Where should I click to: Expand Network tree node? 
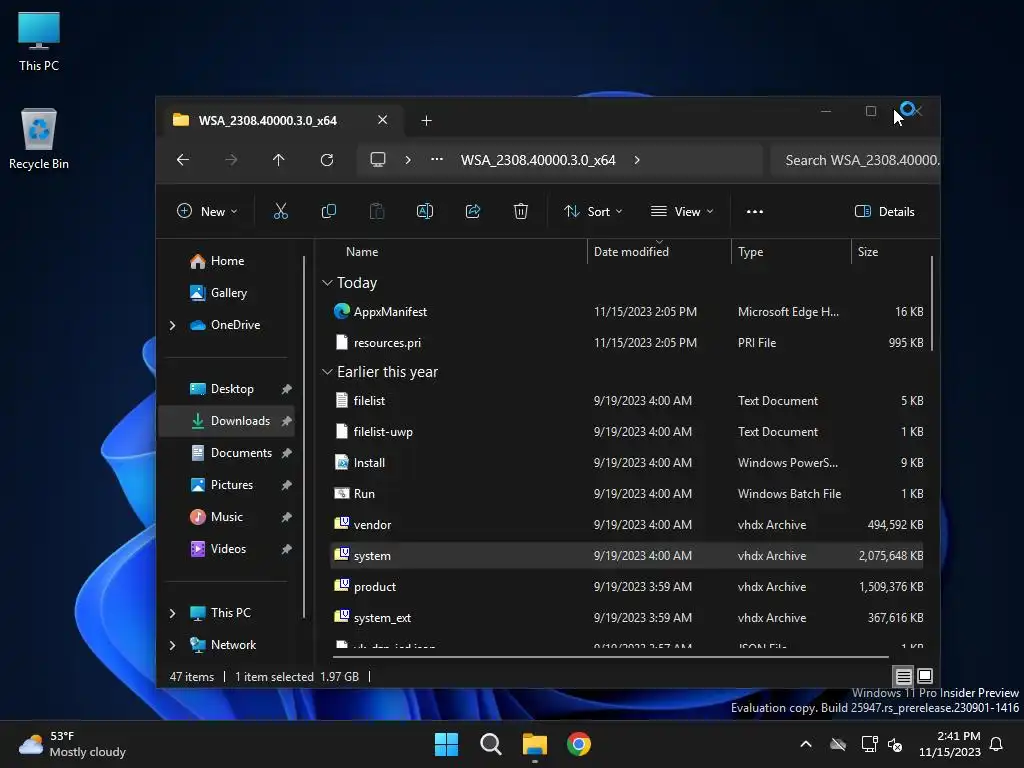[172, 645]
